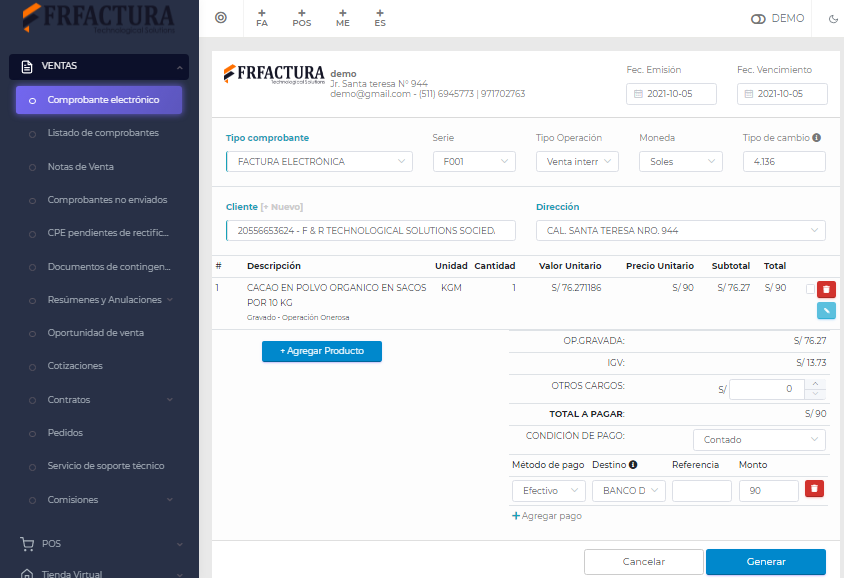Toggle the DEMO switch
Image resolution: width=844 pixels, height=578 pixels.
[x=758, y=19]
